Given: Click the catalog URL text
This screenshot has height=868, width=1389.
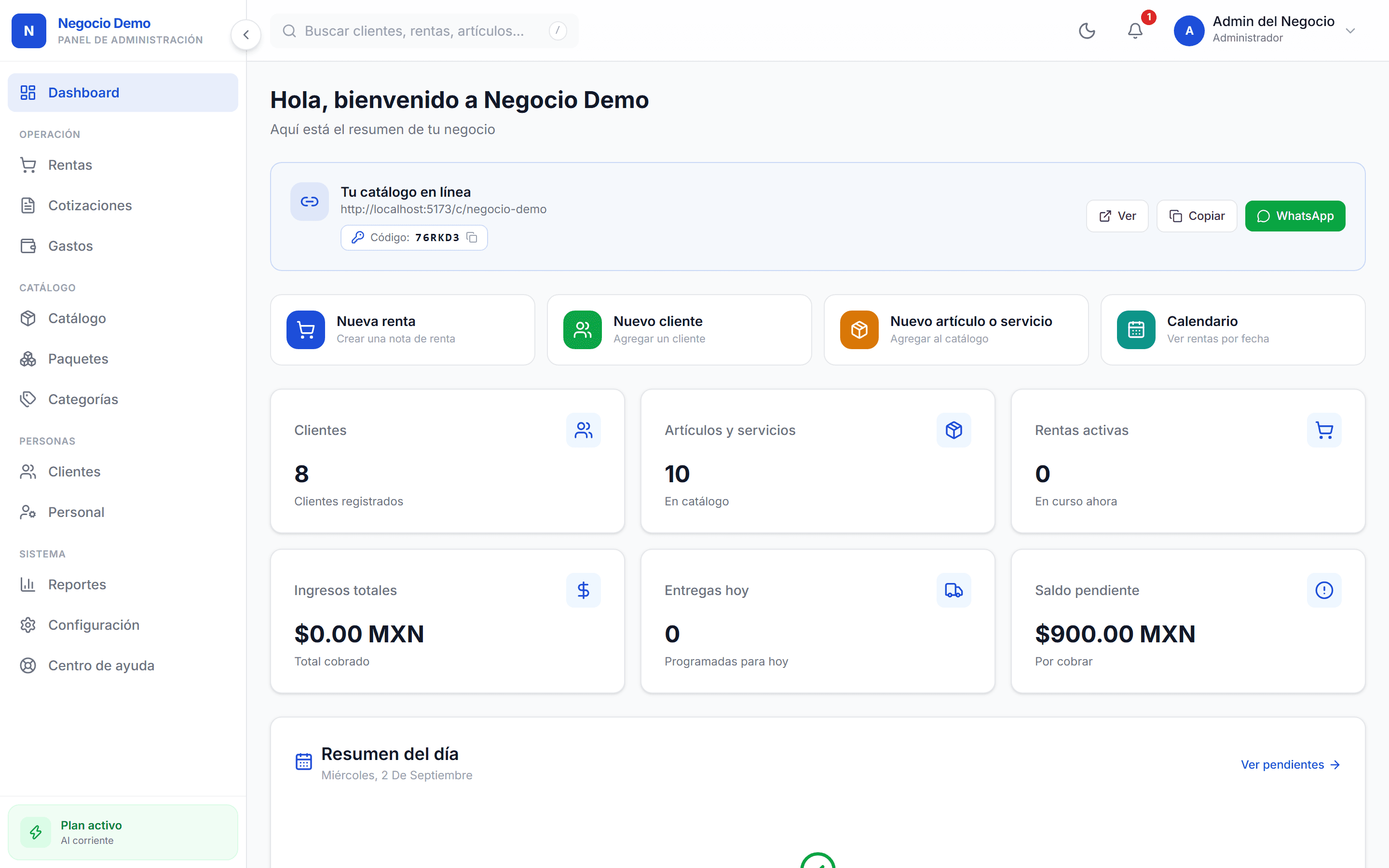Looking at the screenshot, I should [x=443, y=209].
